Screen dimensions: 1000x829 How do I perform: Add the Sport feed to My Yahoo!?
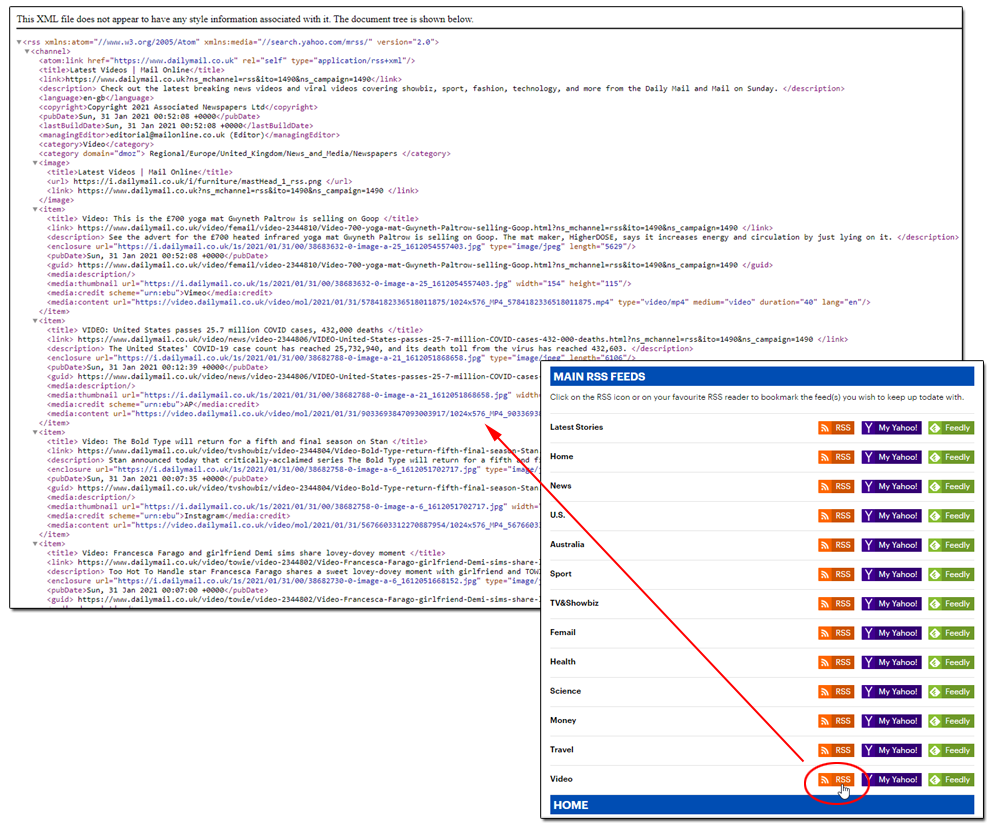891,575
